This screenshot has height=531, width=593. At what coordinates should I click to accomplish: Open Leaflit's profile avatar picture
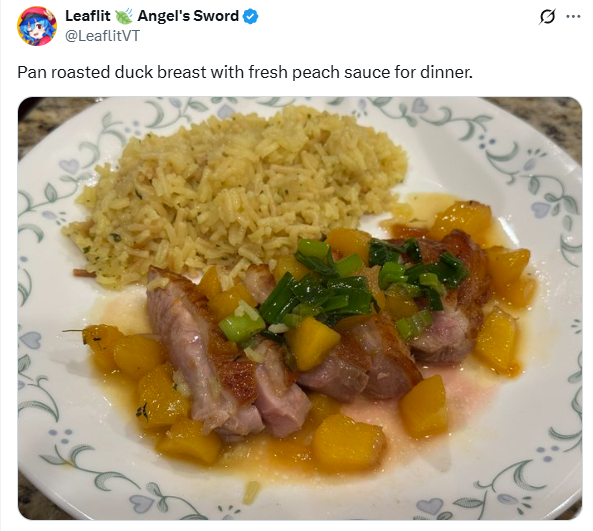(37, 26)
